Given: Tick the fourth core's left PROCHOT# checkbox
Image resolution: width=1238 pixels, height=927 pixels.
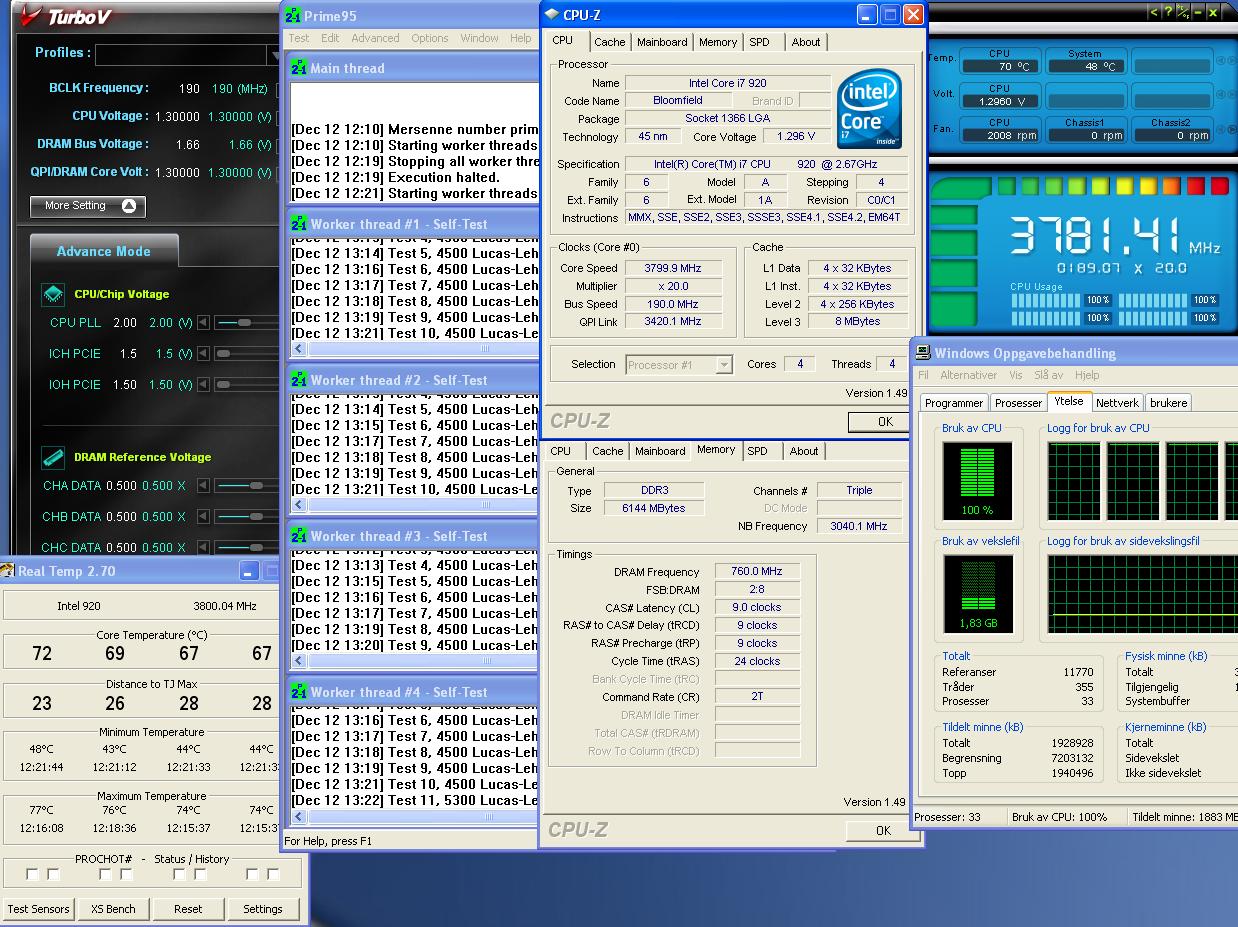Looking at the screenshot, I should coord(252,874).
